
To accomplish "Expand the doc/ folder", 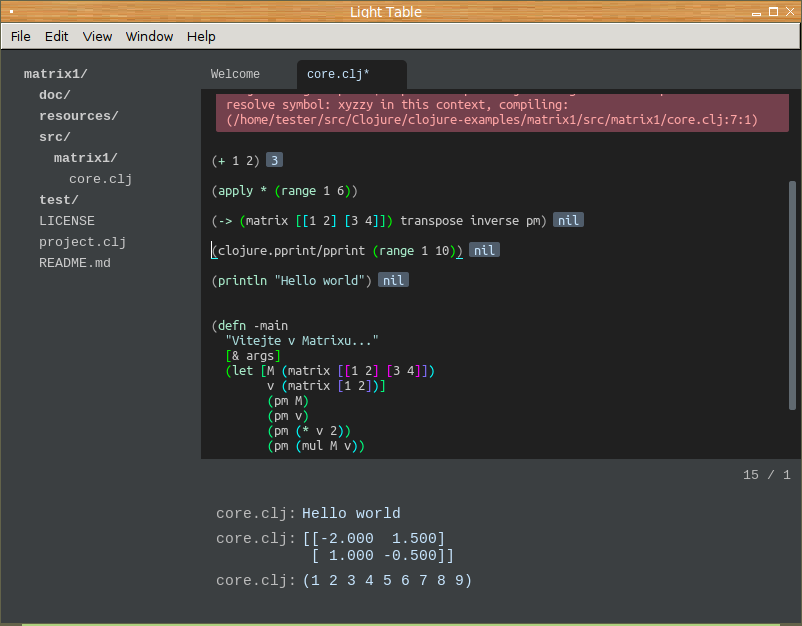I will click(55, 95).
